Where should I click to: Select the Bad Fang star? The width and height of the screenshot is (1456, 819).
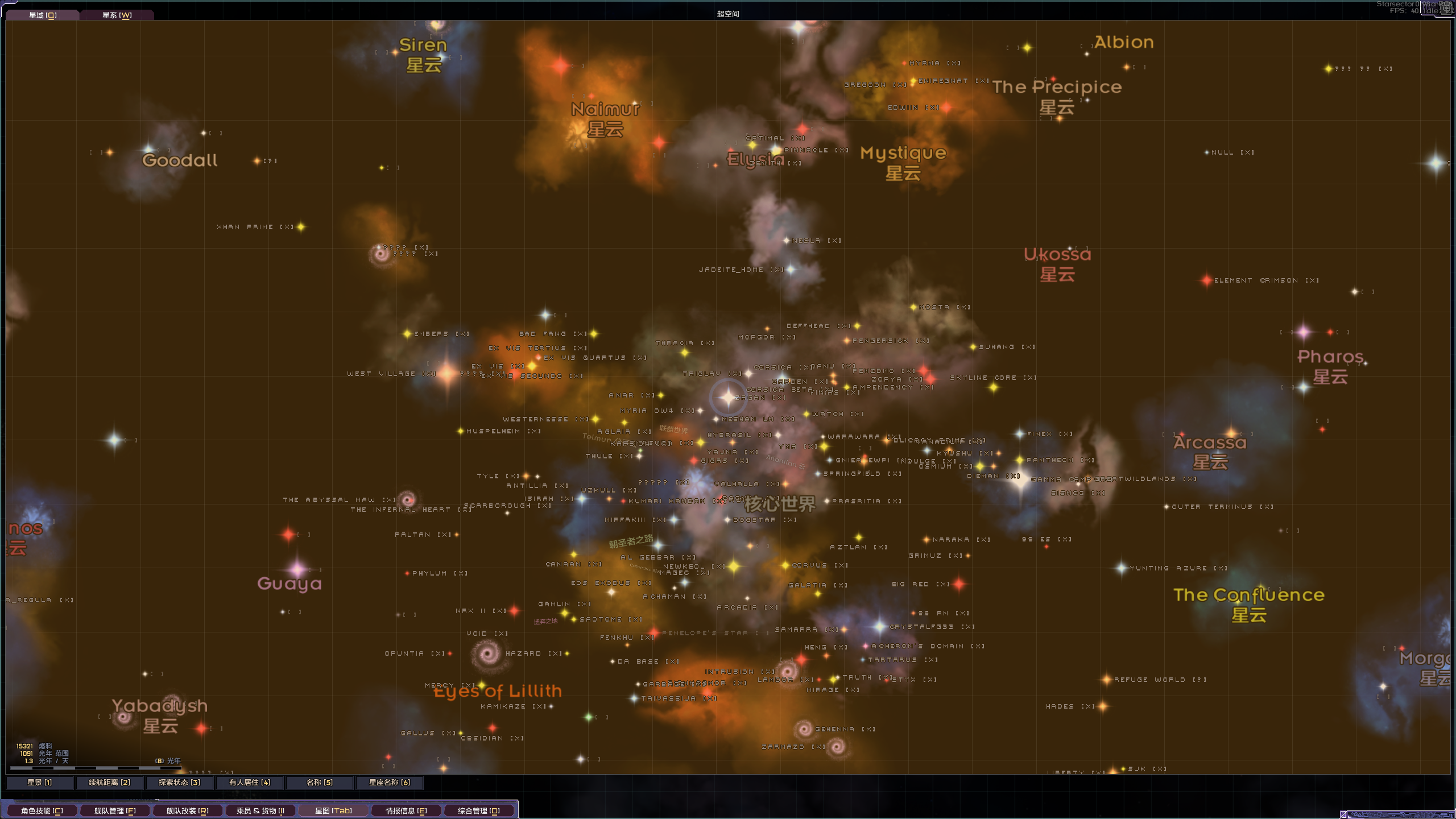594,334
